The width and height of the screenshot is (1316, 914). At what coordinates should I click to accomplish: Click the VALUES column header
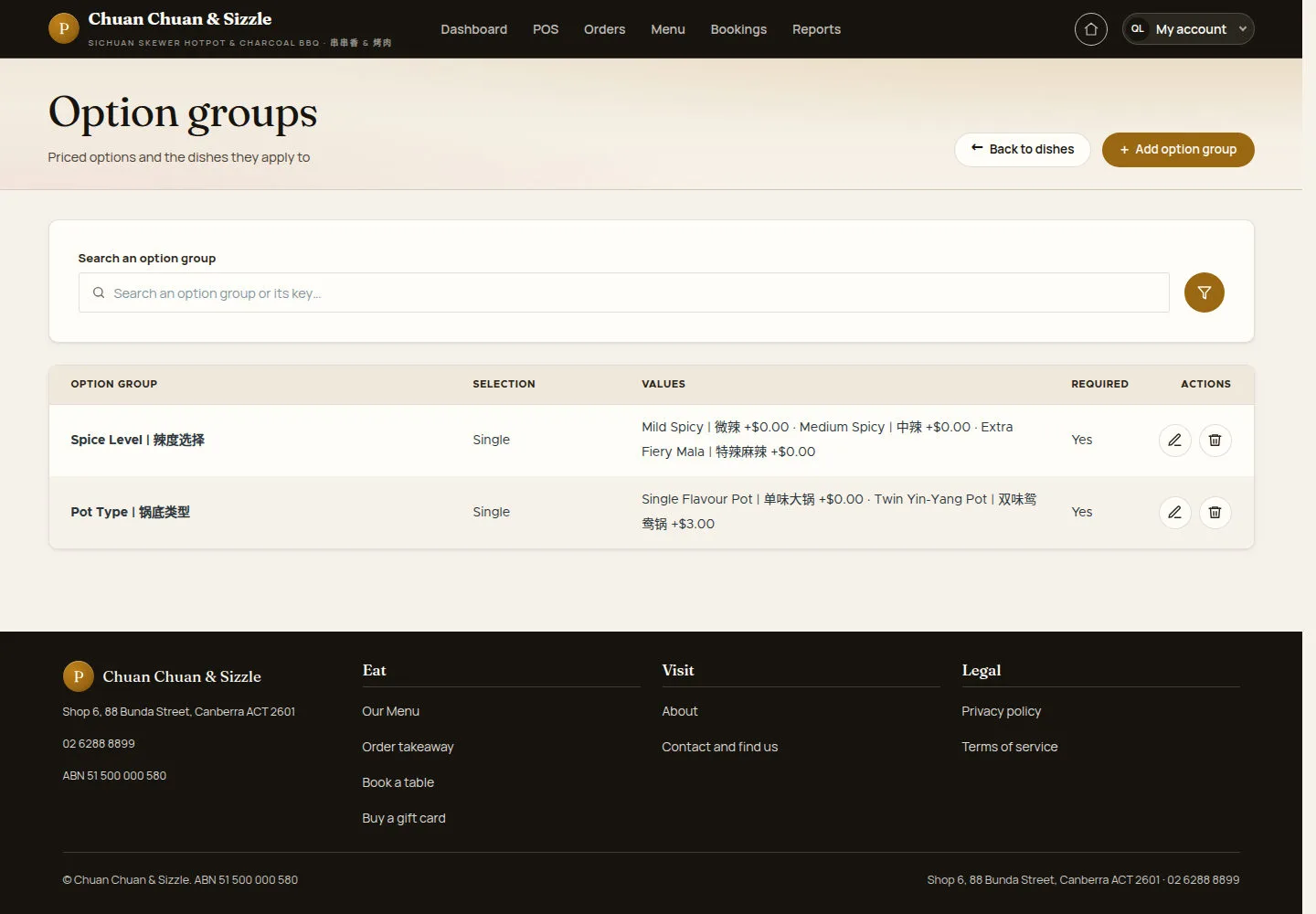(x=663, y=384)
